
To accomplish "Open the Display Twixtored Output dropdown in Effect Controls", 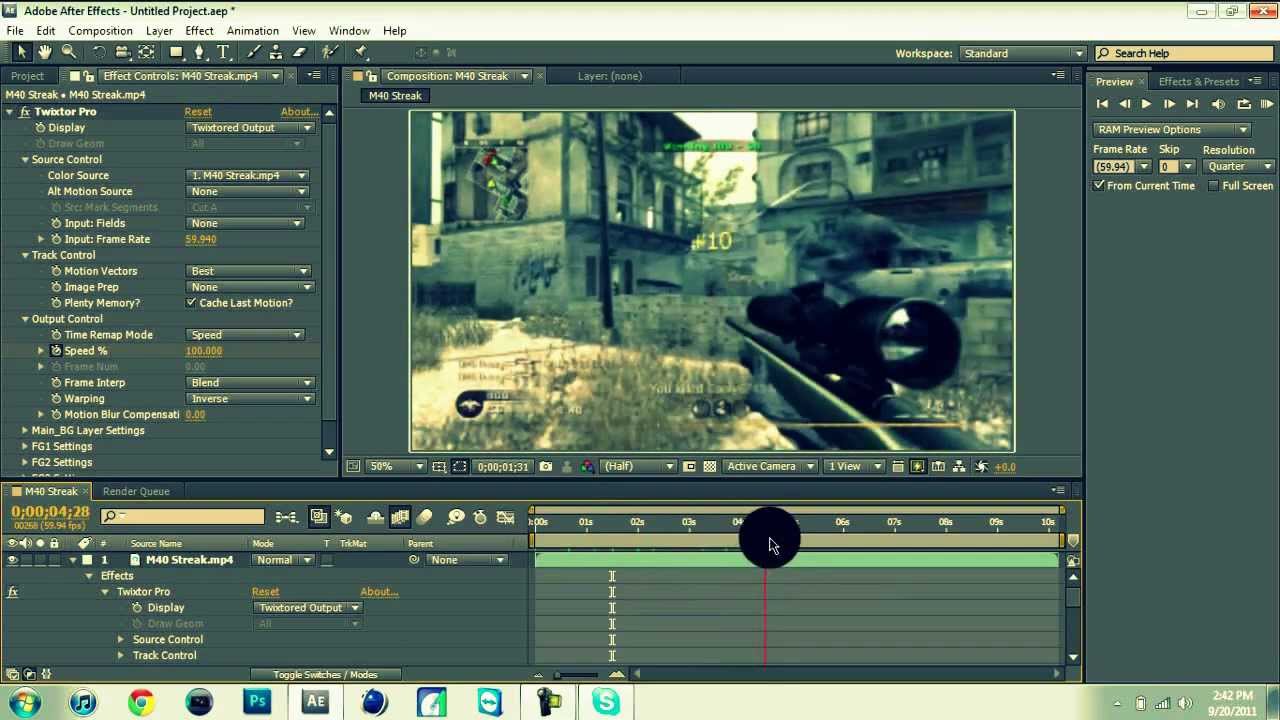I will (x=250, y=128).
